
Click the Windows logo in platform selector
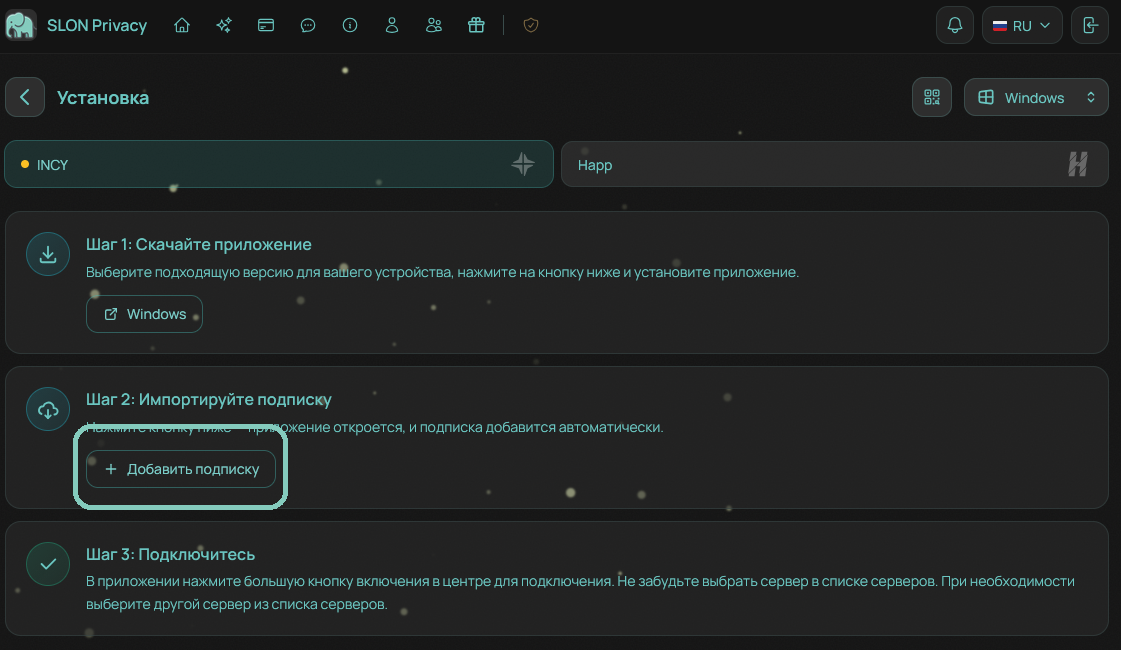(986, 97)
